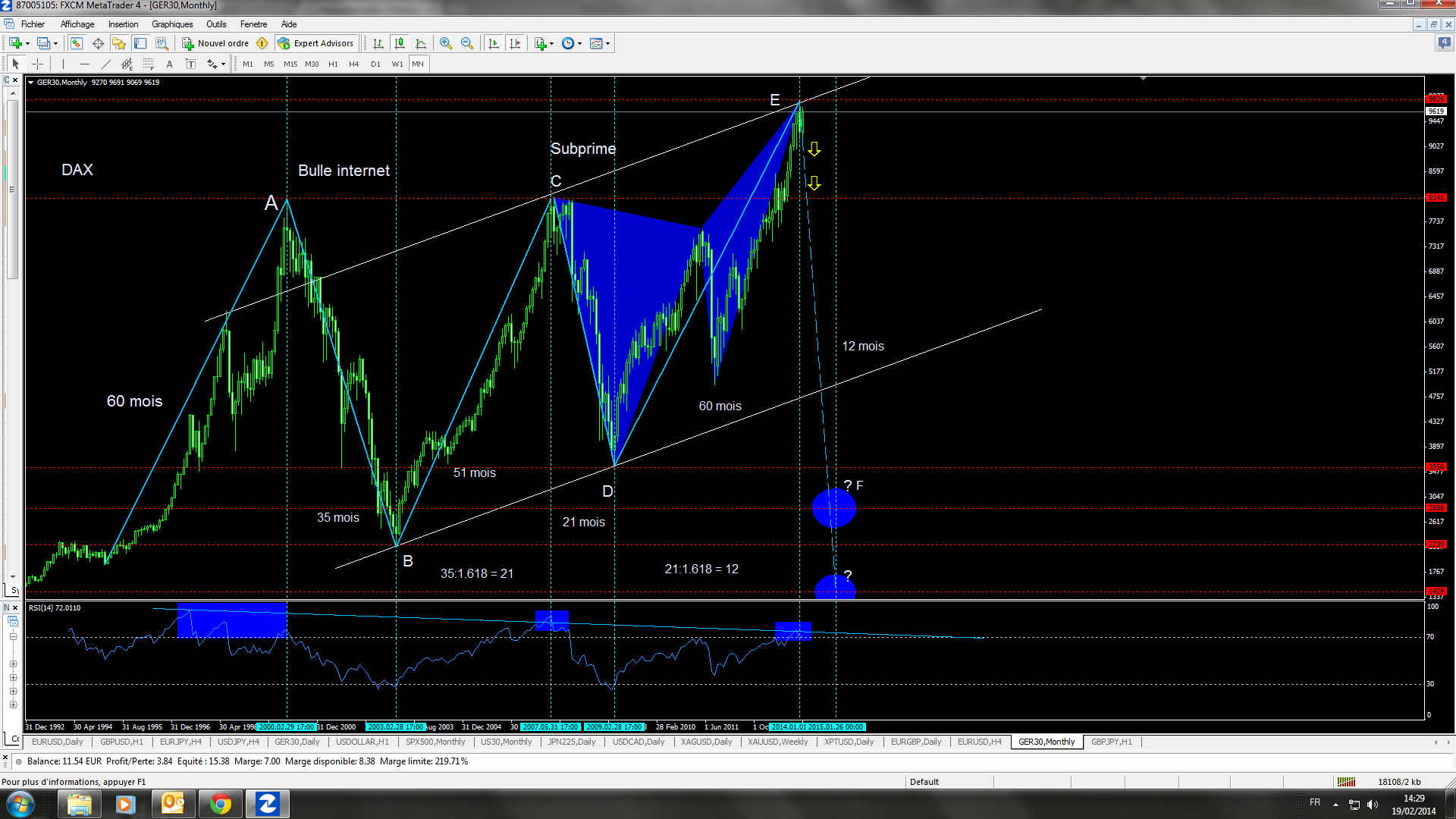Select the crosshair cursor tool

(37, 64)
